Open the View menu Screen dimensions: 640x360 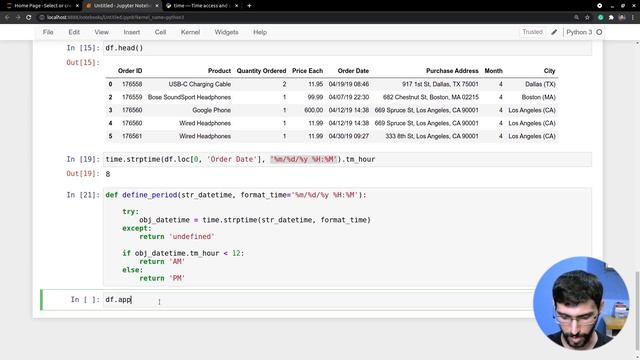click(102, 32)
